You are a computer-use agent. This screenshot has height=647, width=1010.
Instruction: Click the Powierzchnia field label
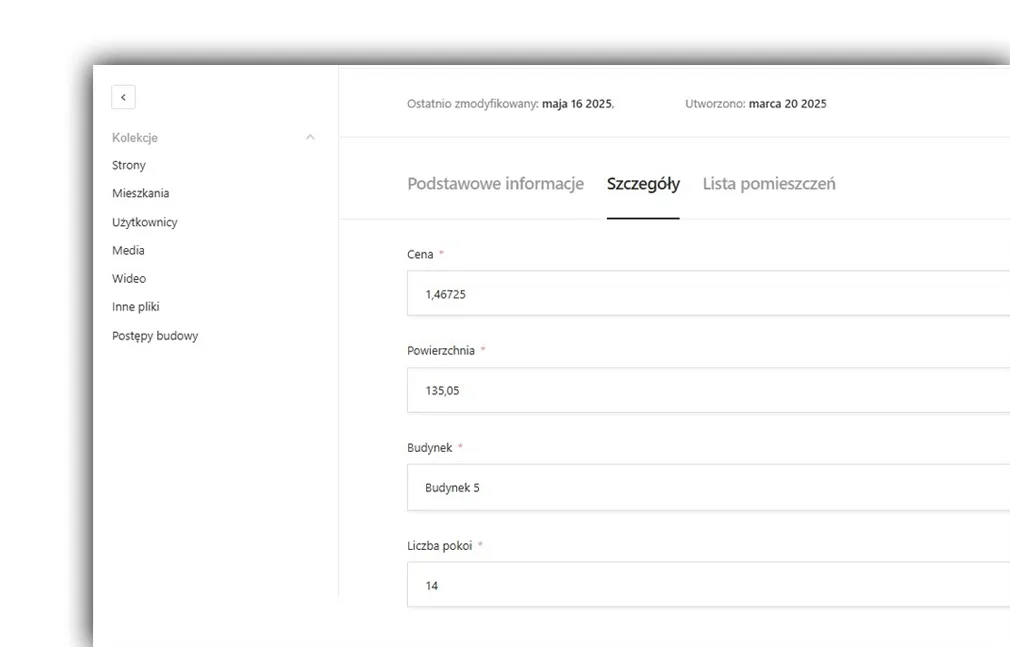tap(441, 351)
